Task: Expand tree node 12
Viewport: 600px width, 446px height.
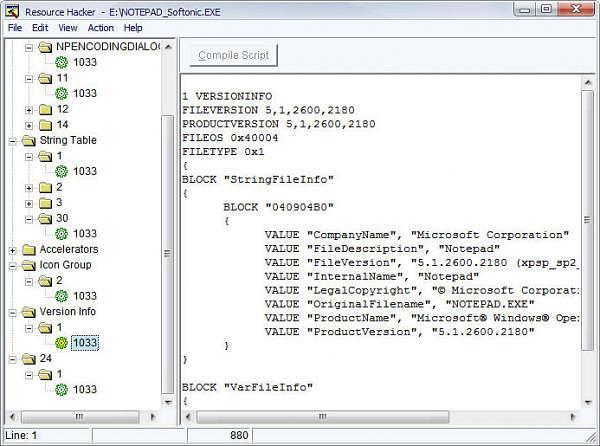Action: [x=29, y=110]
